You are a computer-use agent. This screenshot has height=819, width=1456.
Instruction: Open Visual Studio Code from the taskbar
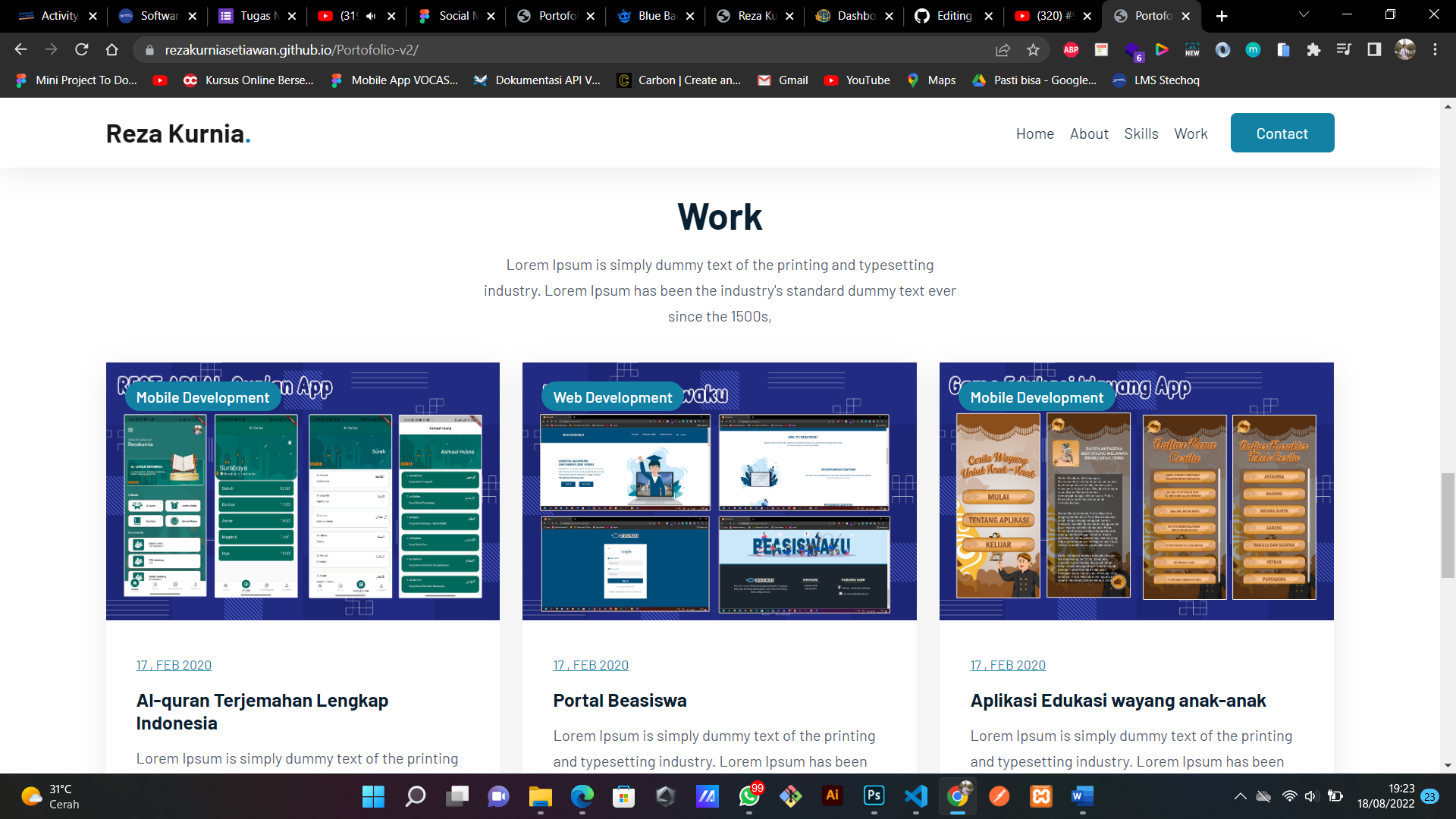click(x=915, y=797)
